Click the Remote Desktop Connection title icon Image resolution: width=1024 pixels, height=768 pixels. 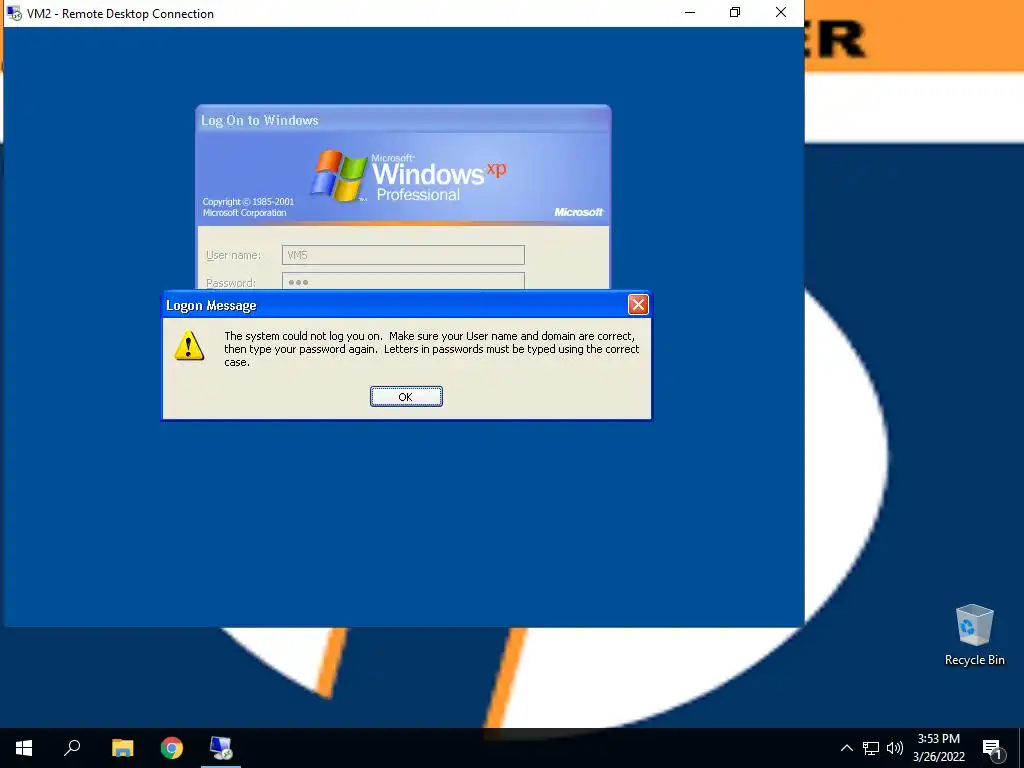14,13
